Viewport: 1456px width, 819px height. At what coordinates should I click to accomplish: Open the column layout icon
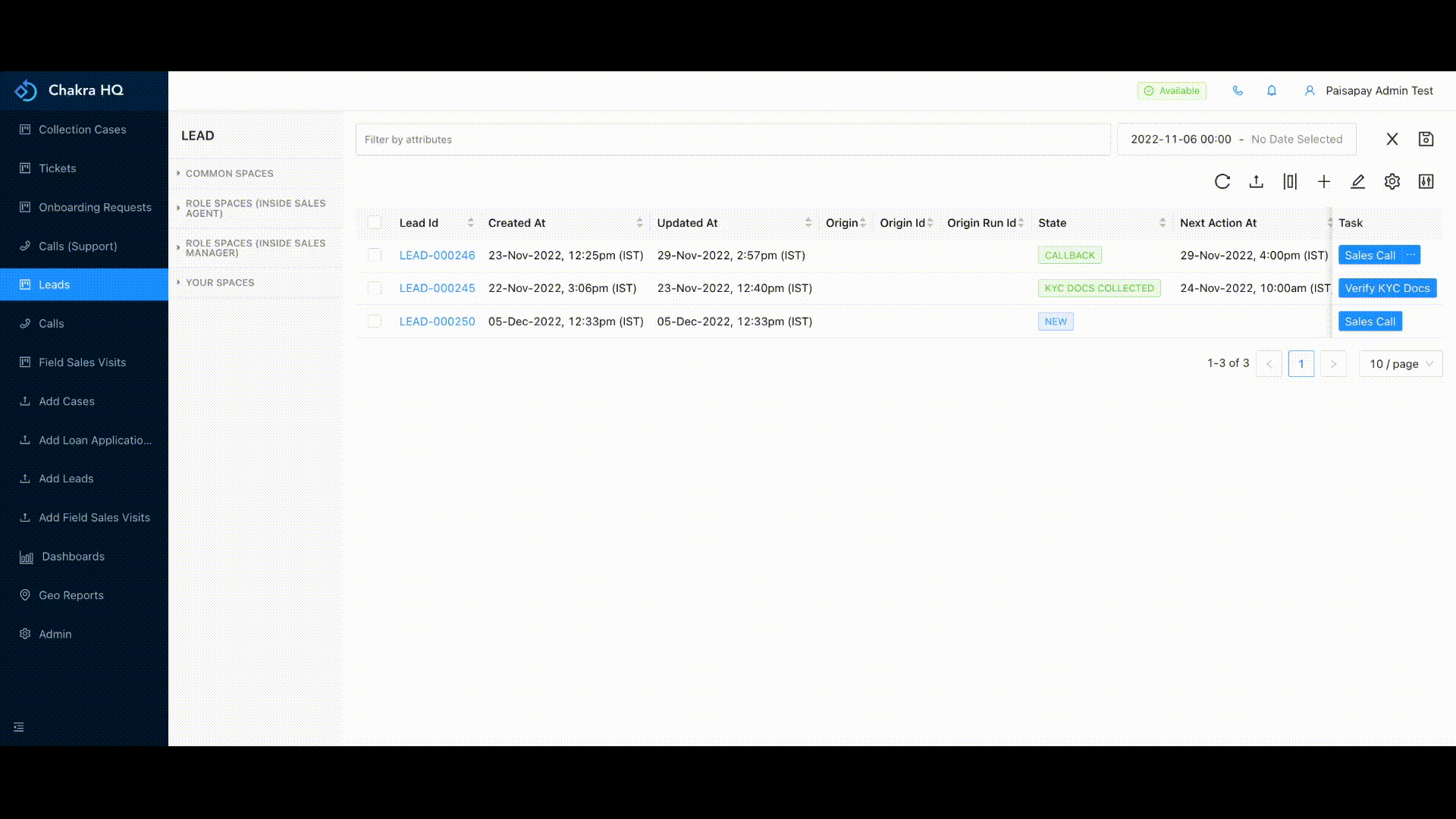click(1290, 182)
